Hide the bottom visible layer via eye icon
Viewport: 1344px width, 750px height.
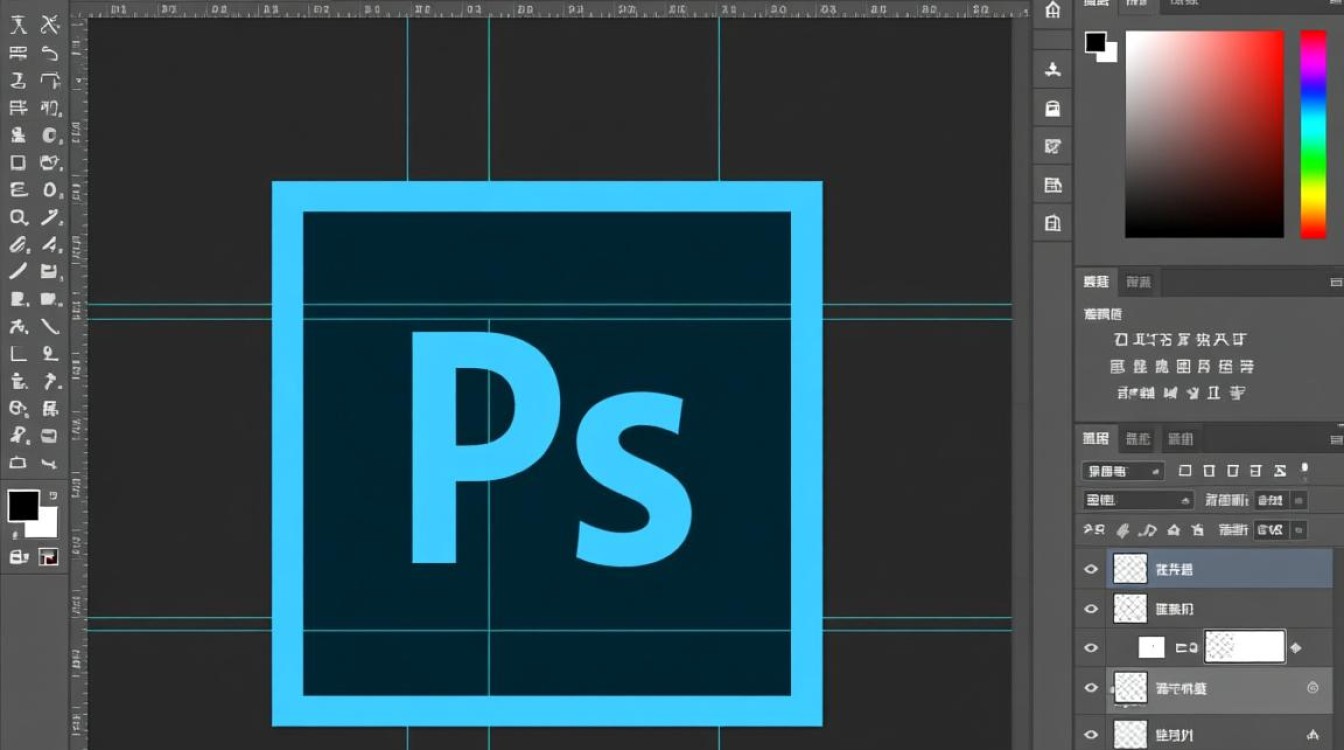click(1091, 734)
